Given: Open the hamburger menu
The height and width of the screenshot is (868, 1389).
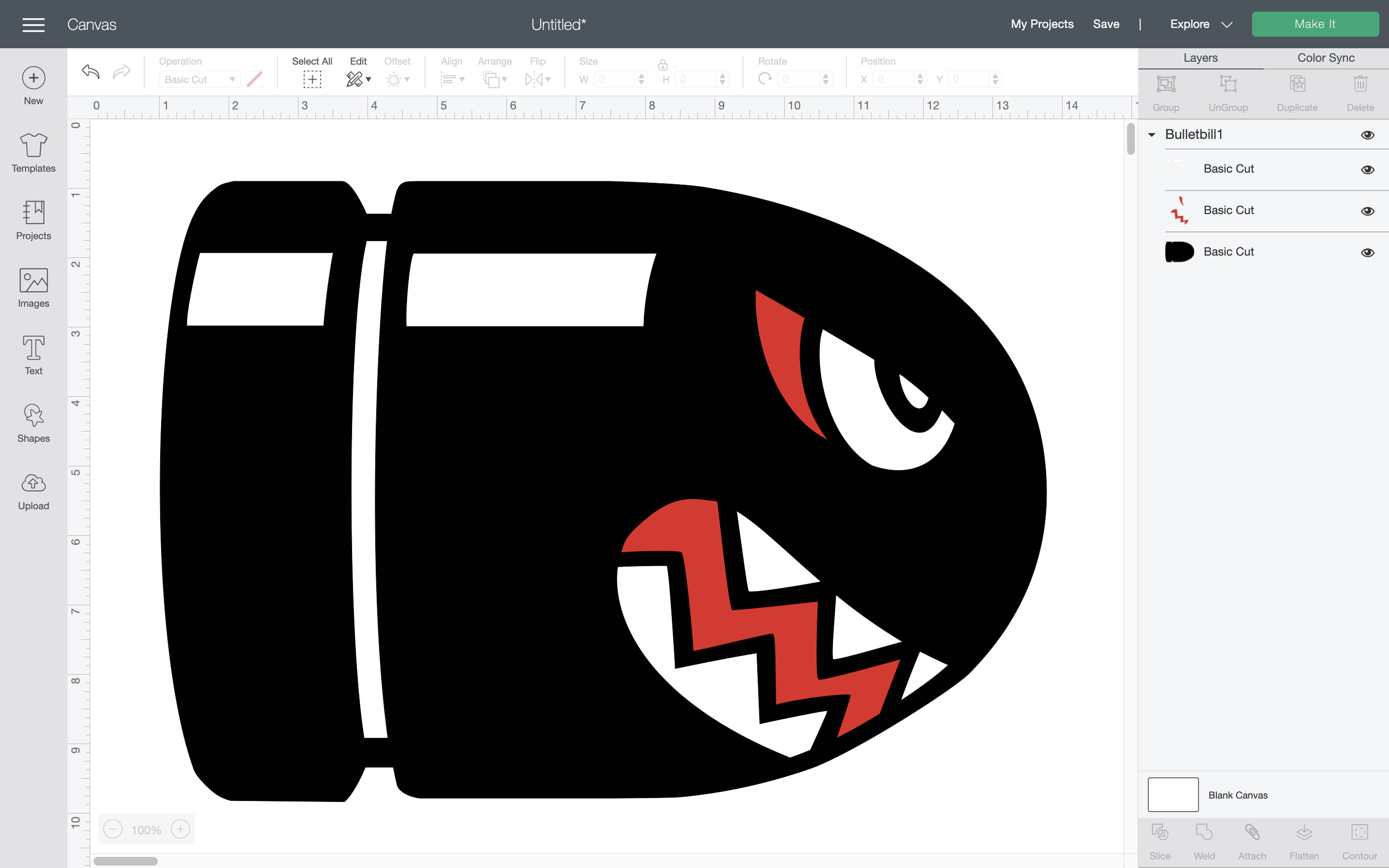Looking at the screenshot, I should (33, 24).
